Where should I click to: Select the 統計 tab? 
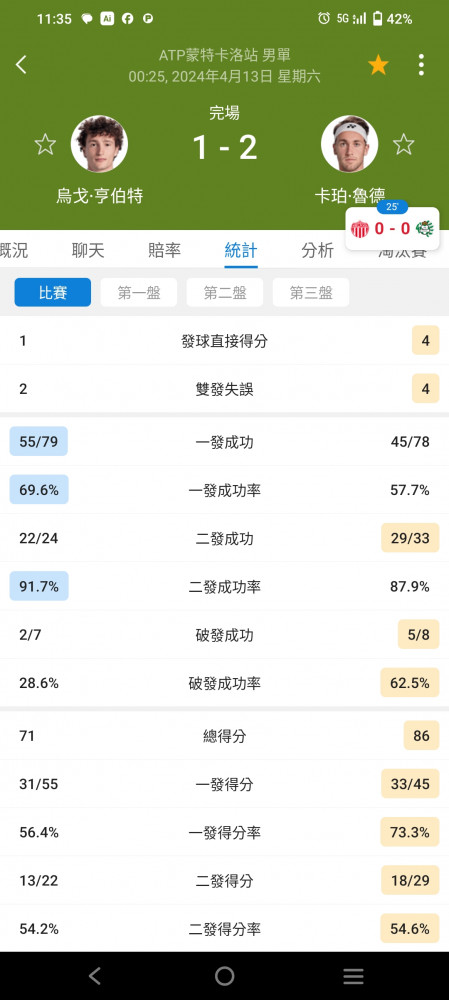click(x=241, y=251)
